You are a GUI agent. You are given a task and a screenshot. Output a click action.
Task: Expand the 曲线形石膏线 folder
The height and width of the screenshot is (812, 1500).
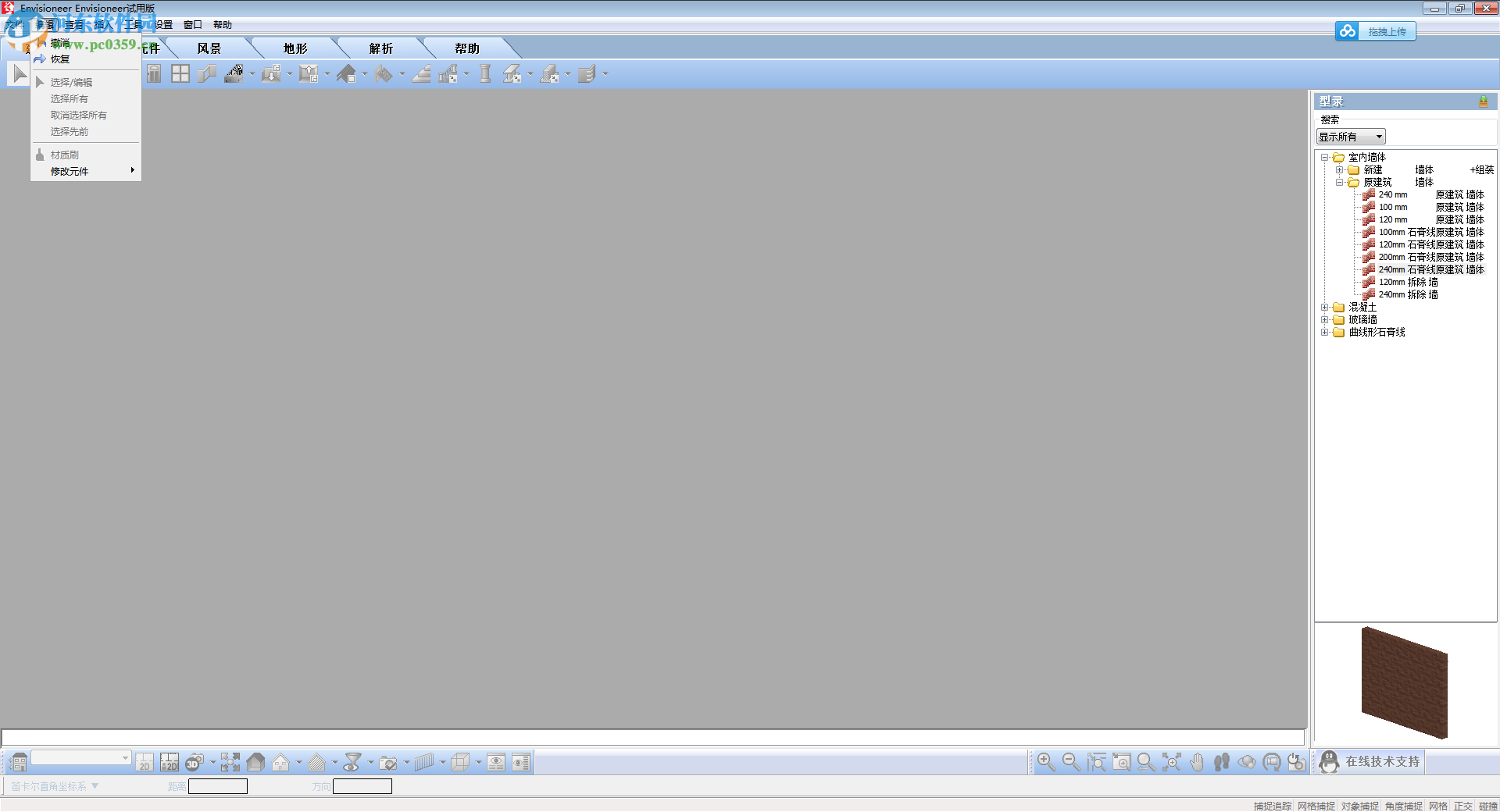pos(1325,333)
